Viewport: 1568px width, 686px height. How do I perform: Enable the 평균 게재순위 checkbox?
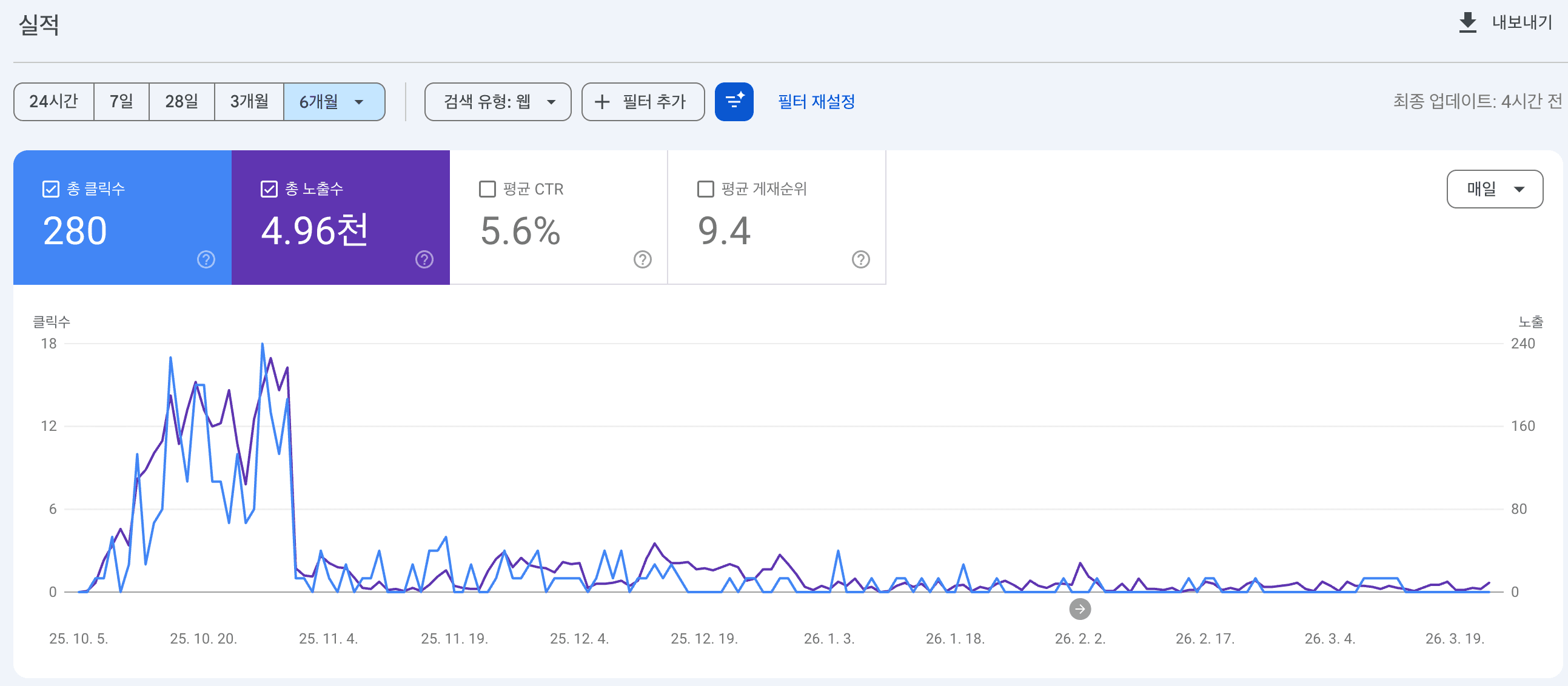pos(705,189)
